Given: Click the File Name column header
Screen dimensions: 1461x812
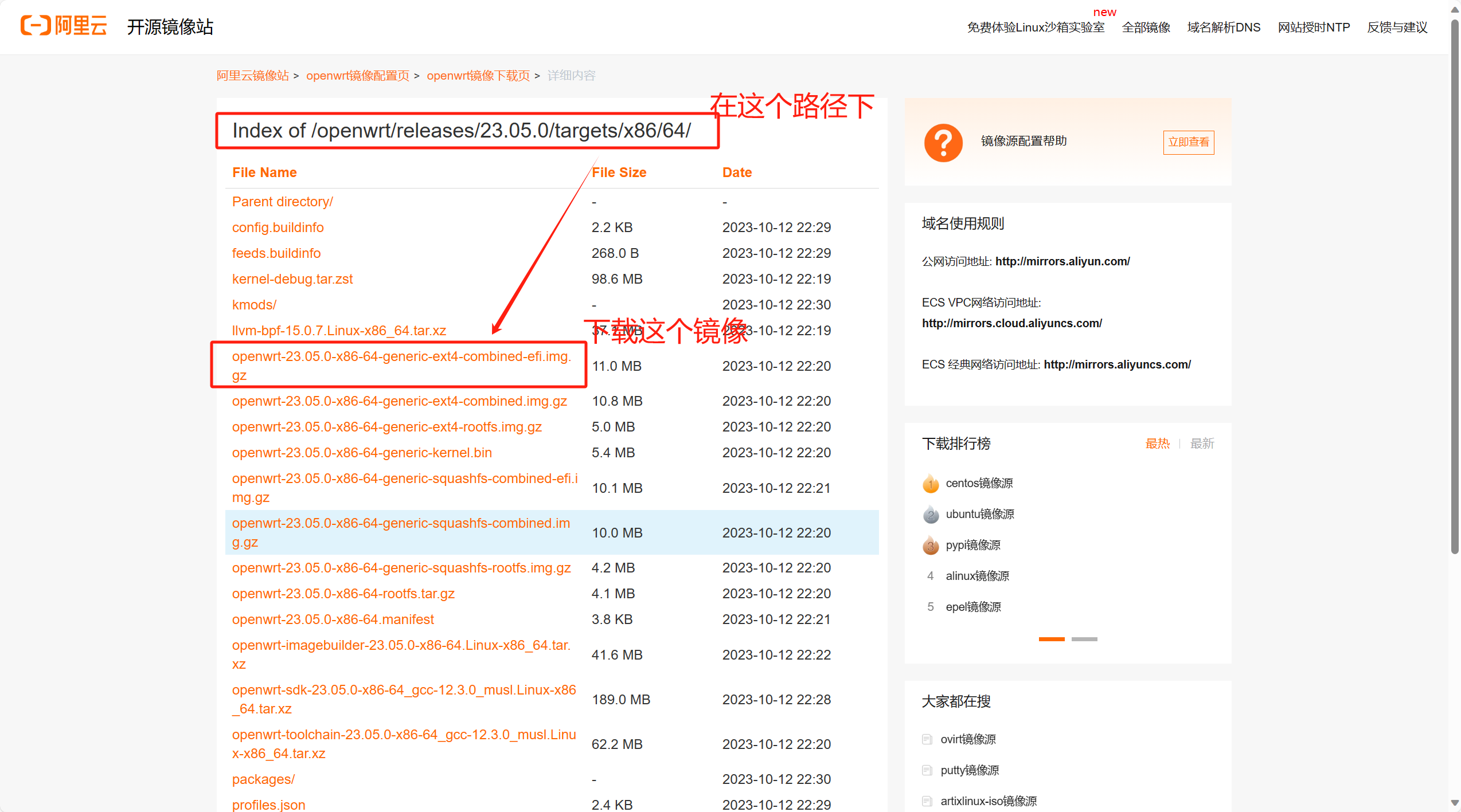Looking at the screenshot, I should tap(264, 172).
